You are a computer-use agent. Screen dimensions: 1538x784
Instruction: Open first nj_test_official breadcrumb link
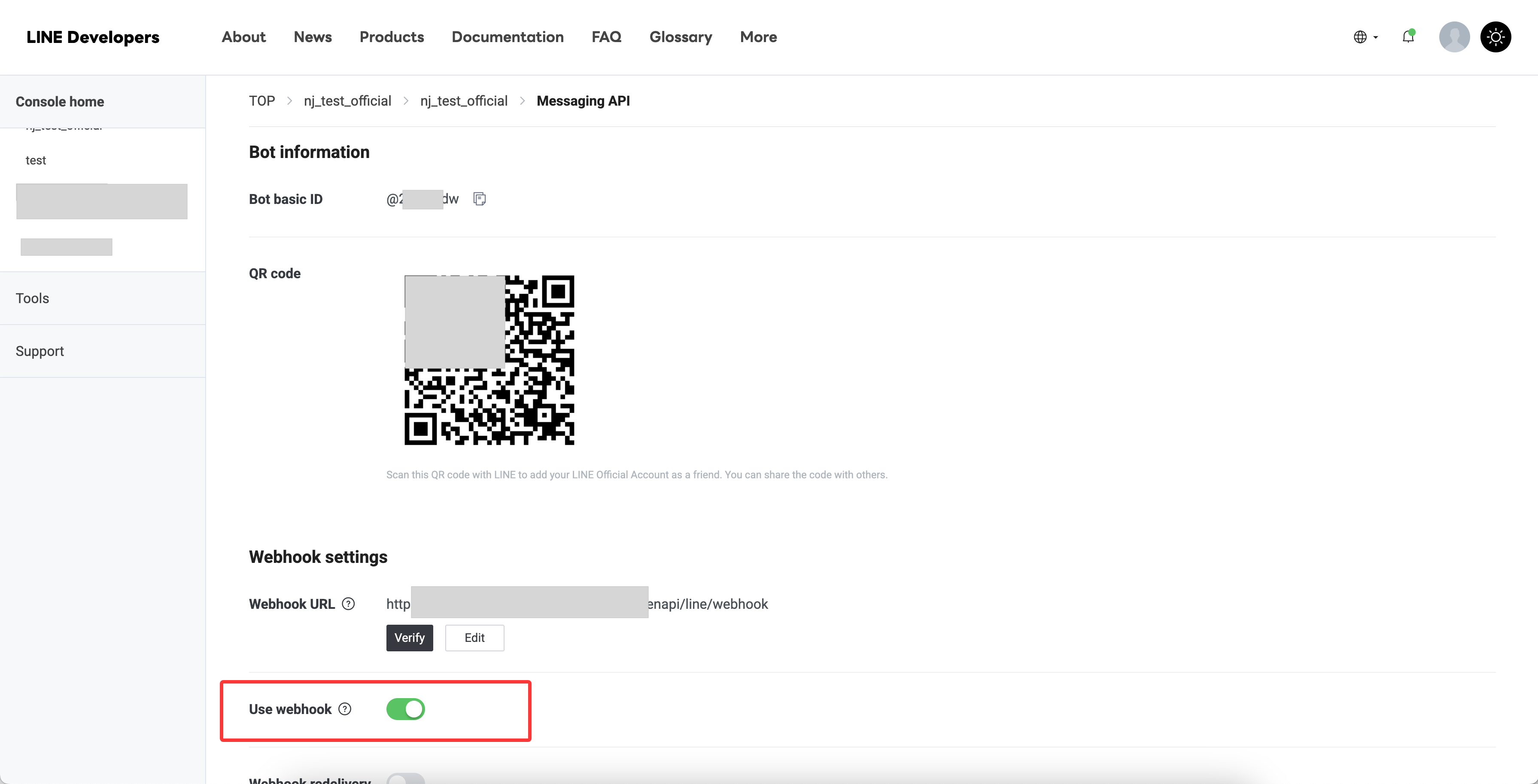[x=347, y=101]
